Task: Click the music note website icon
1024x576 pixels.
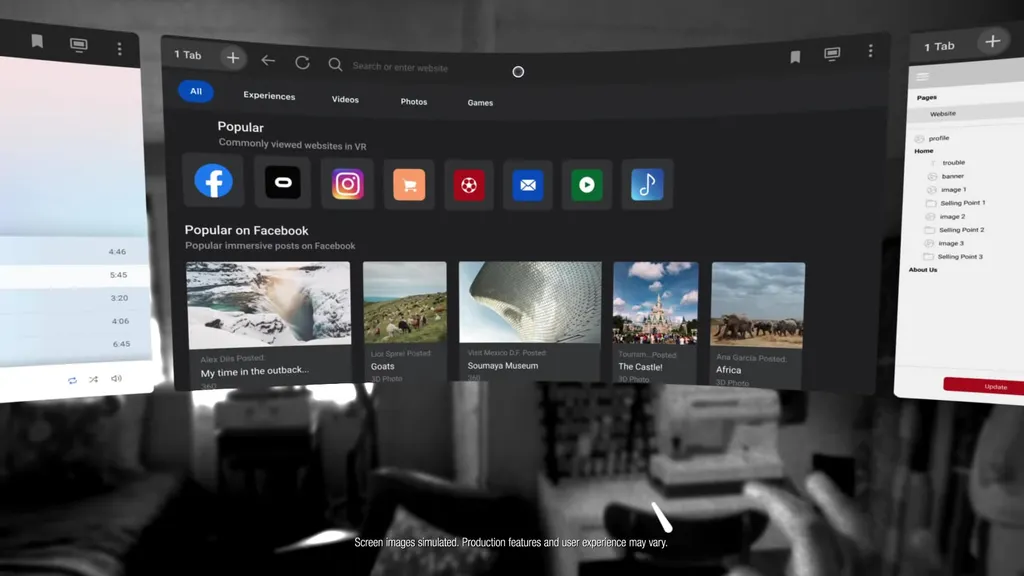Action: coord(646,184)
